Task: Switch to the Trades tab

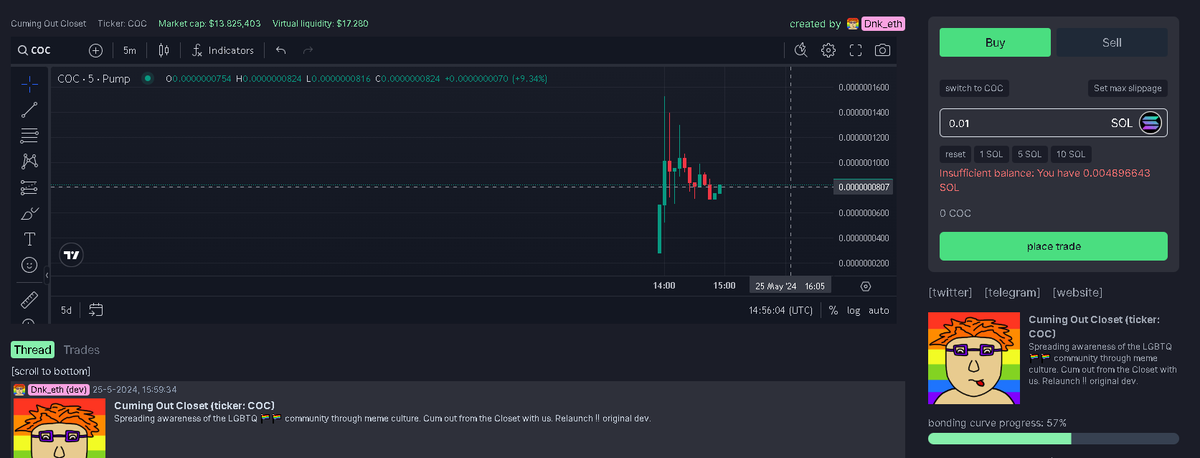Action: [x=81, y=349]
